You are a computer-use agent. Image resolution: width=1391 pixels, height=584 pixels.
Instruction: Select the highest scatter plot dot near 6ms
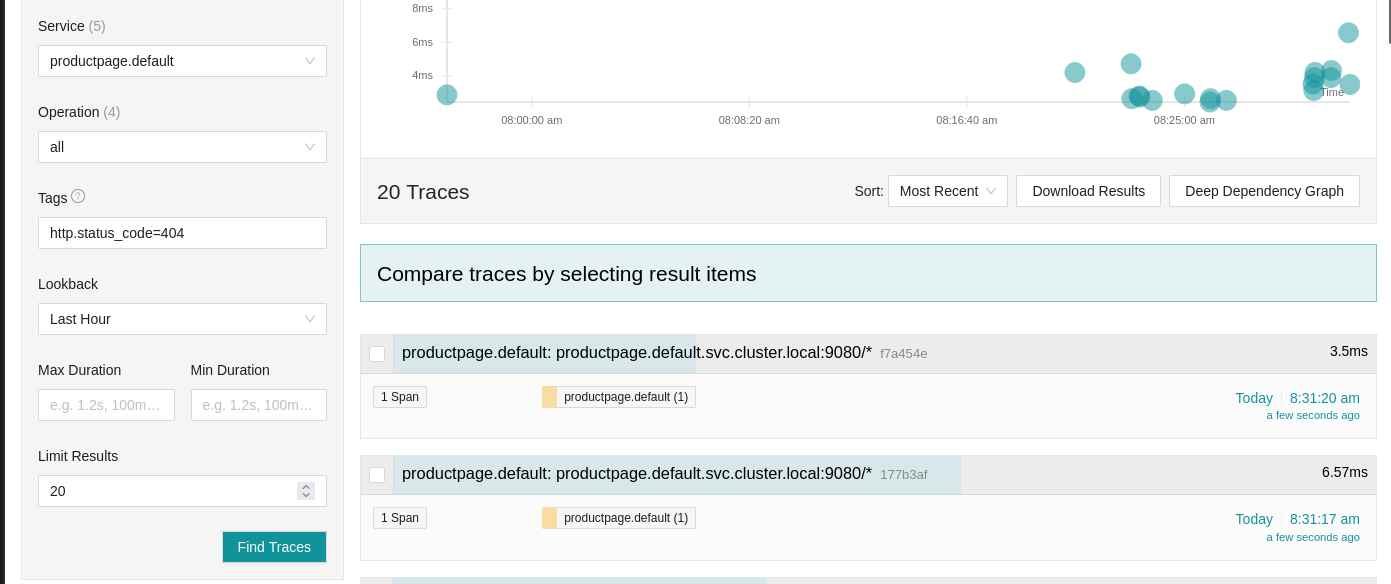1348,33
